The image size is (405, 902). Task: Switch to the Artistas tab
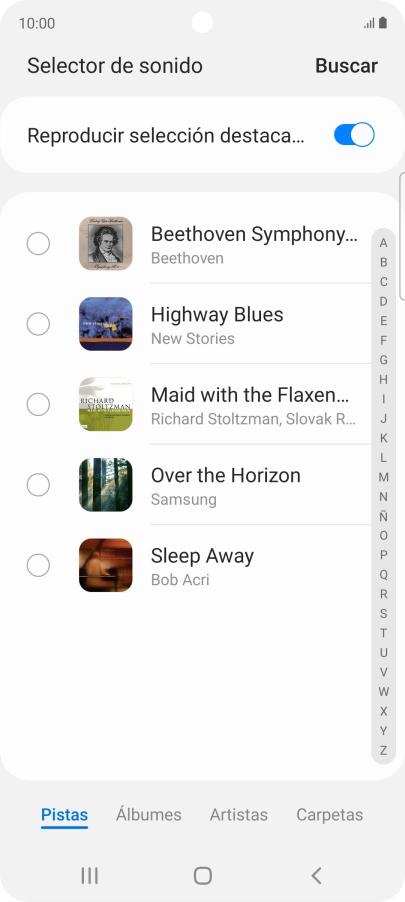239,815
